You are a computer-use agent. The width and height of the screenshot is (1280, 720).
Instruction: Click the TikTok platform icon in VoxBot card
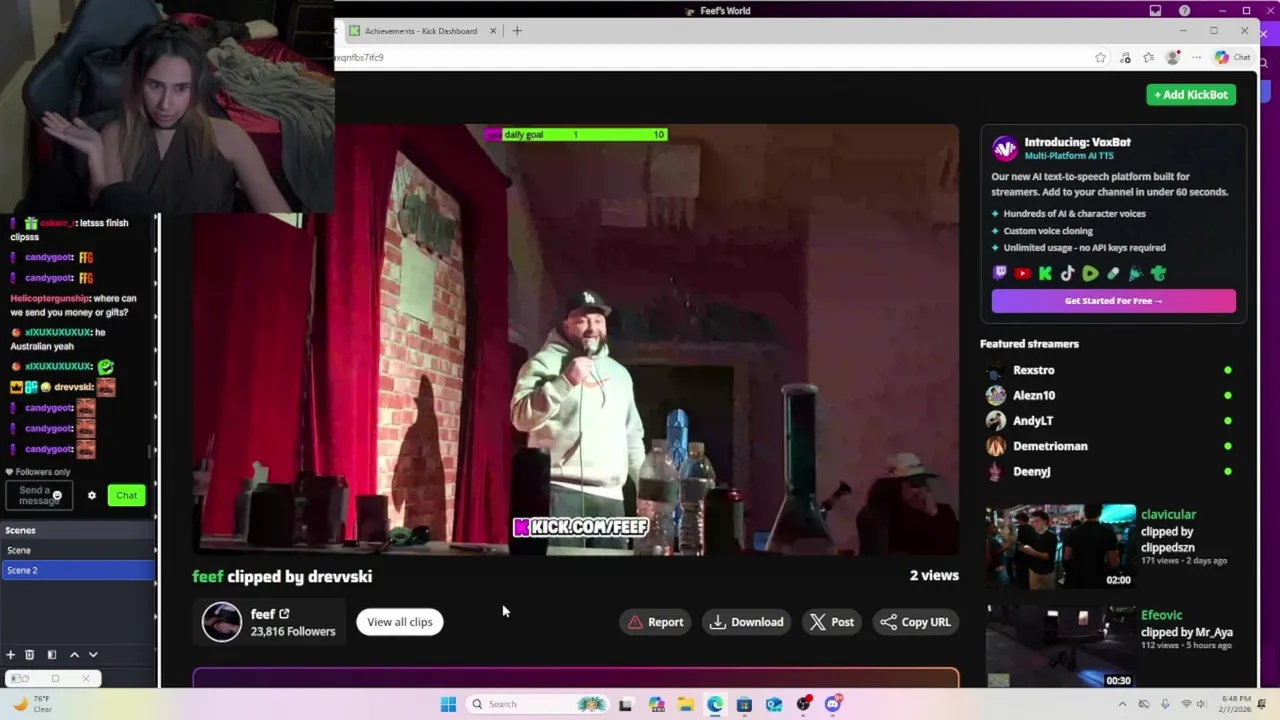pos(1067,273)
